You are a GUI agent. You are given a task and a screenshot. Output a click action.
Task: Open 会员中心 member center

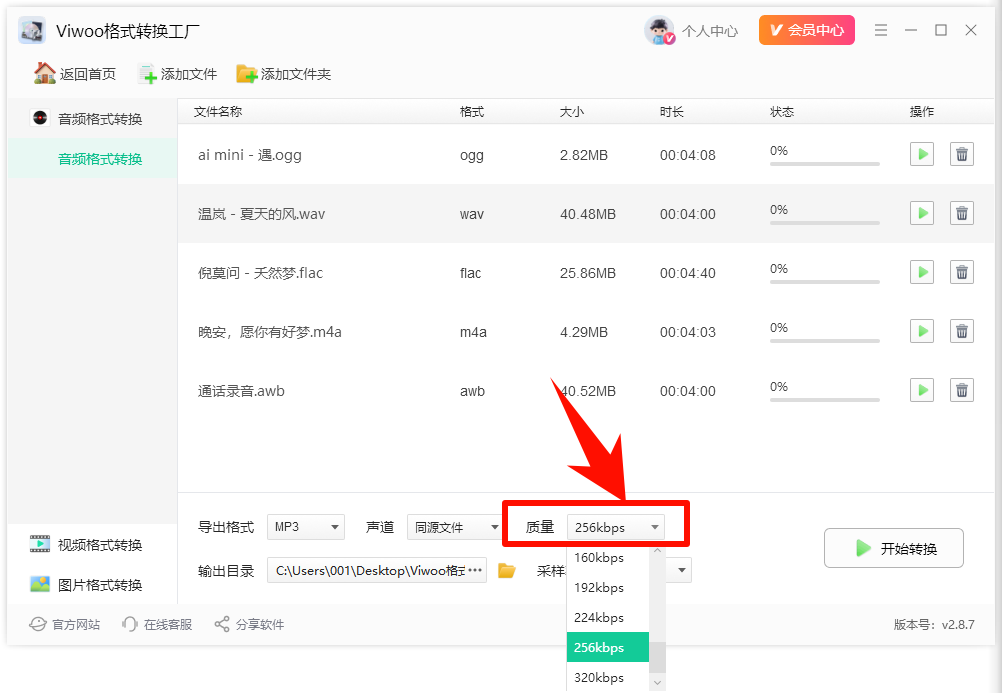(806, 30)
